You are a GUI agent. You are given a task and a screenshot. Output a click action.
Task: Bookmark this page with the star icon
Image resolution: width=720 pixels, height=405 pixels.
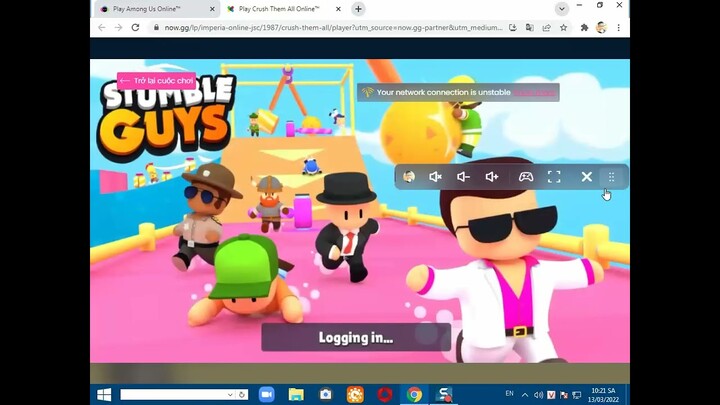(x=563, y=28)
